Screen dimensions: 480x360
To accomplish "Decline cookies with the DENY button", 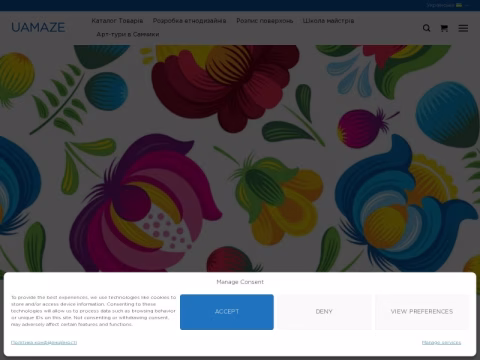I will [x=324, y=312].
